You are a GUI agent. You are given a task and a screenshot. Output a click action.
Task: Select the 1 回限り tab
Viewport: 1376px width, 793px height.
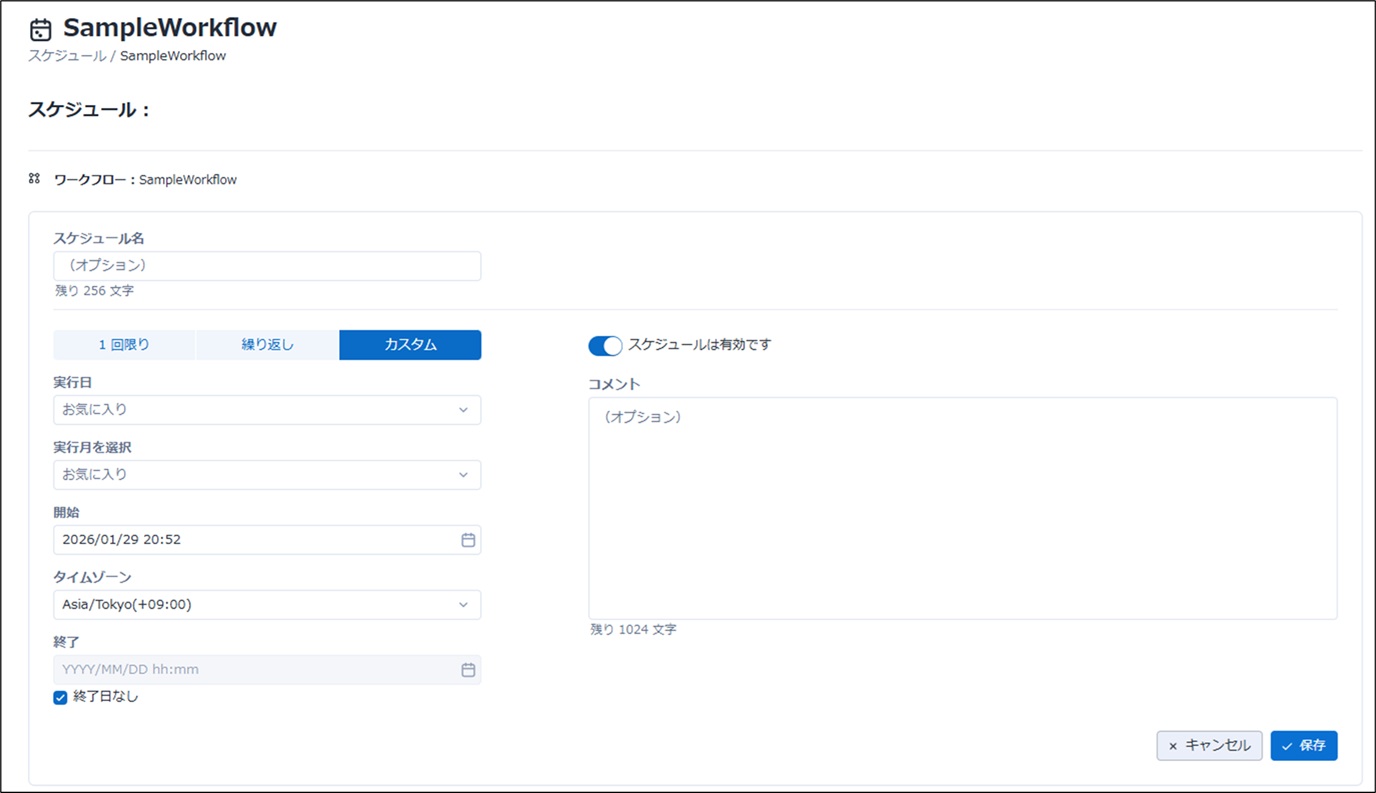pos(124,345)
